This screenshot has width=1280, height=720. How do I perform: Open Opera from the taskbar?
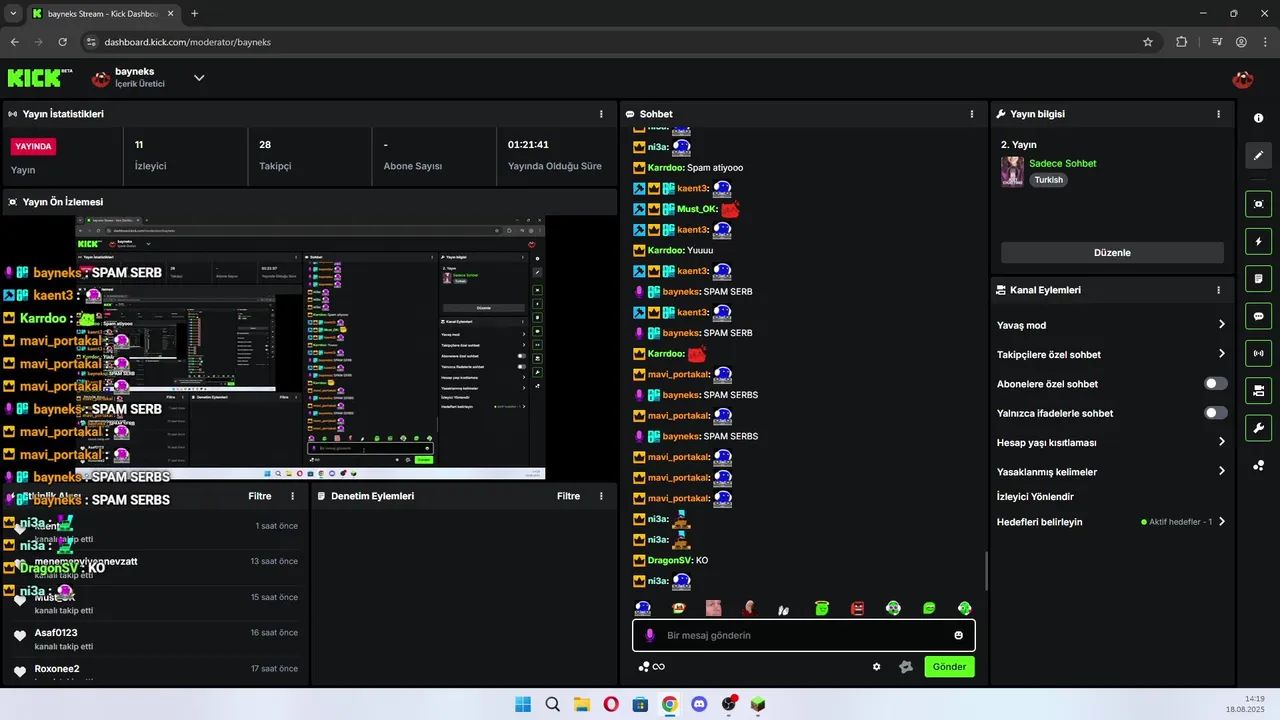[611, 704]
